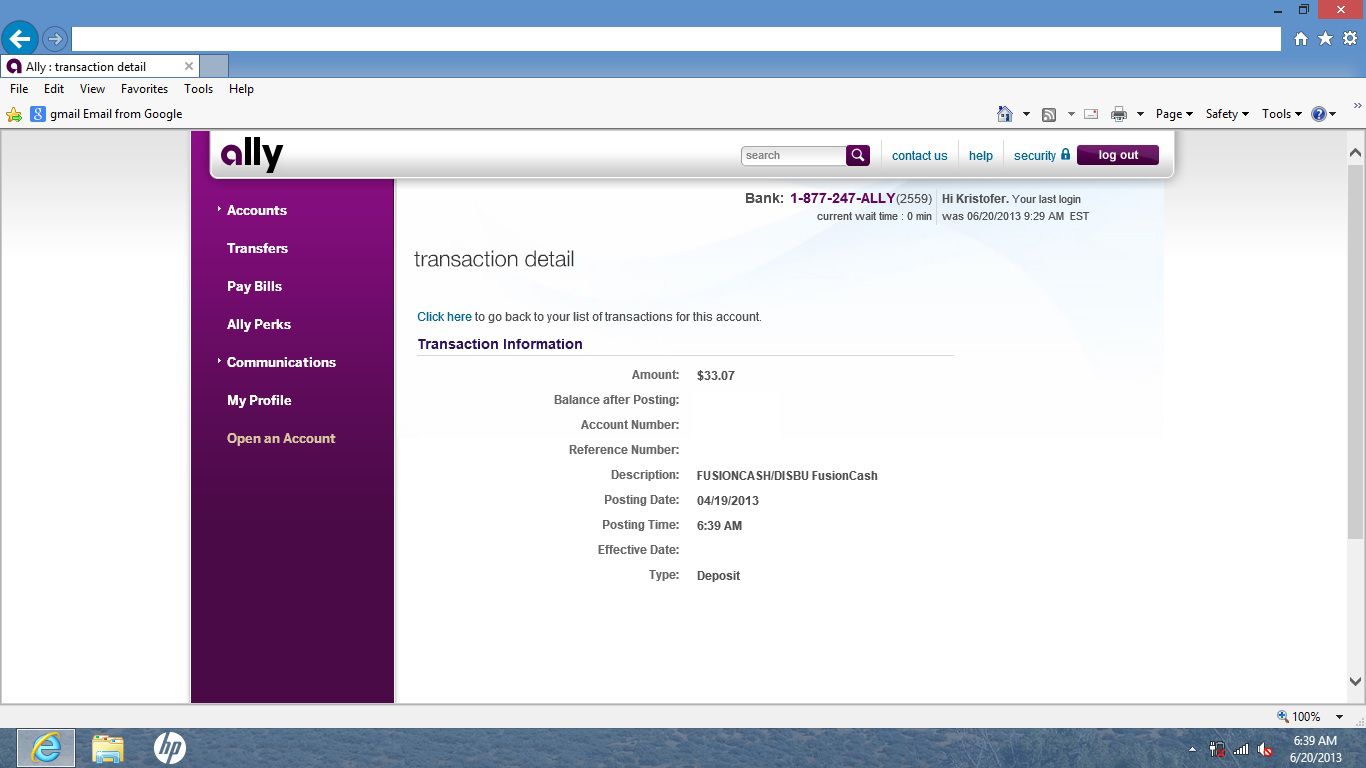
Task: Open the Favorites menu
Action: pos(144,89)
